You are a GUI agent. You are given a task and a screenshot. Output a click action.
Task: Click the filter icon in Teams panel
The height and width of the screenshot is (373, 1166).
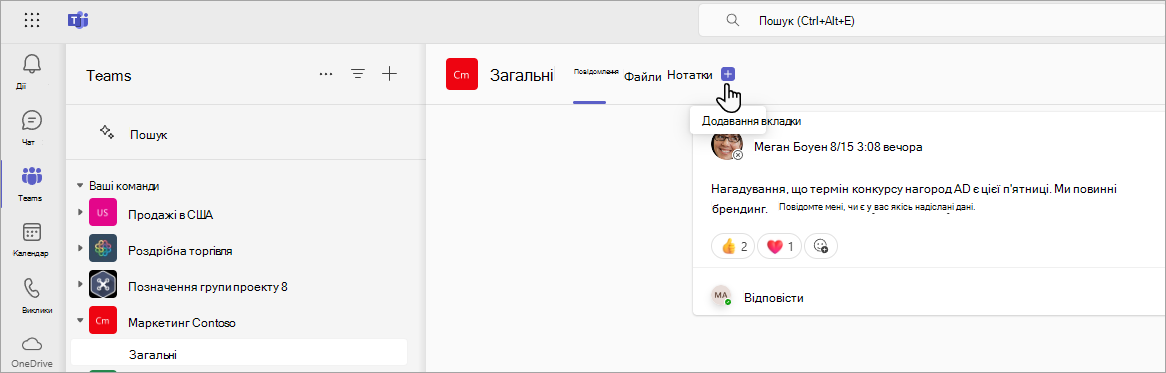point(358,74)
